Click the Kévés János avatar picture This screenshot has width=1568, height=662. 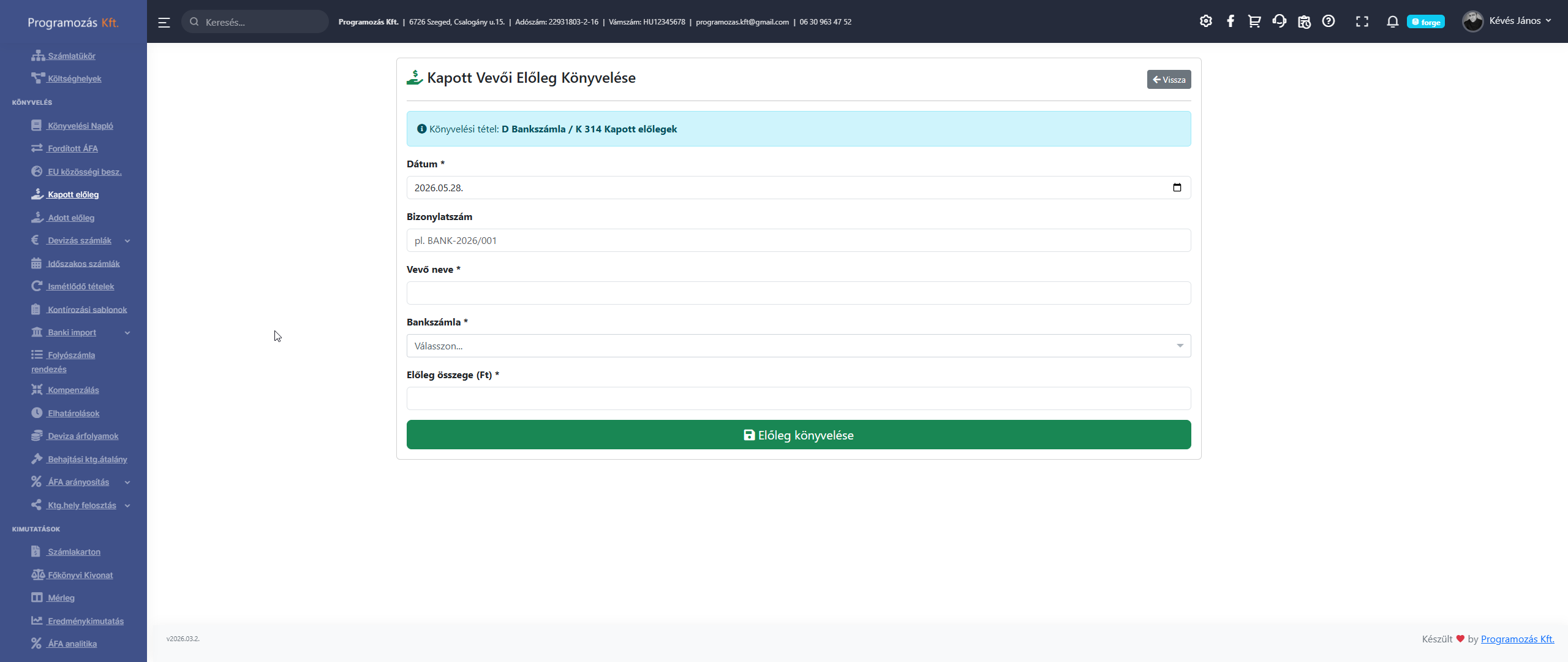click(x=1472, y=21)
